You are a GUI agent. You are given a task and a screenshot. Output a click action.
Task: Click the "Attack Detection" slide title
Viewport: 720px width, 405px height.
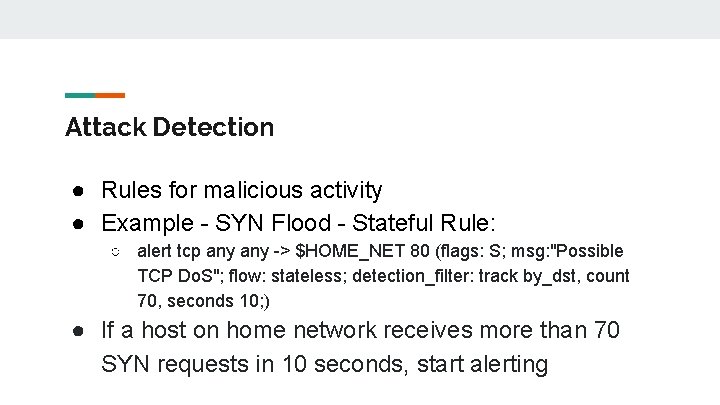coord(169,127)
